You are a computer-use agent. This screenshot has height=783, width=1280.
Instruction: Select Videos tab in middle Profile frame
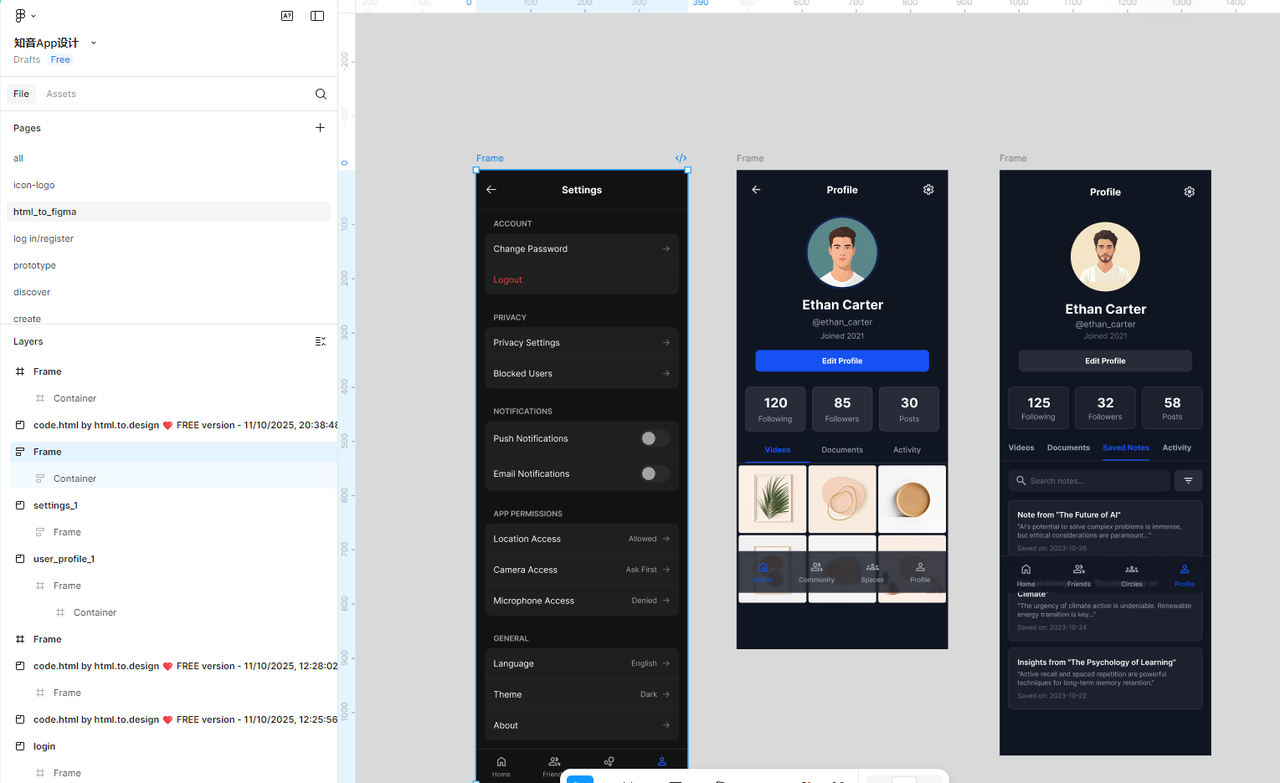point(778,450)
